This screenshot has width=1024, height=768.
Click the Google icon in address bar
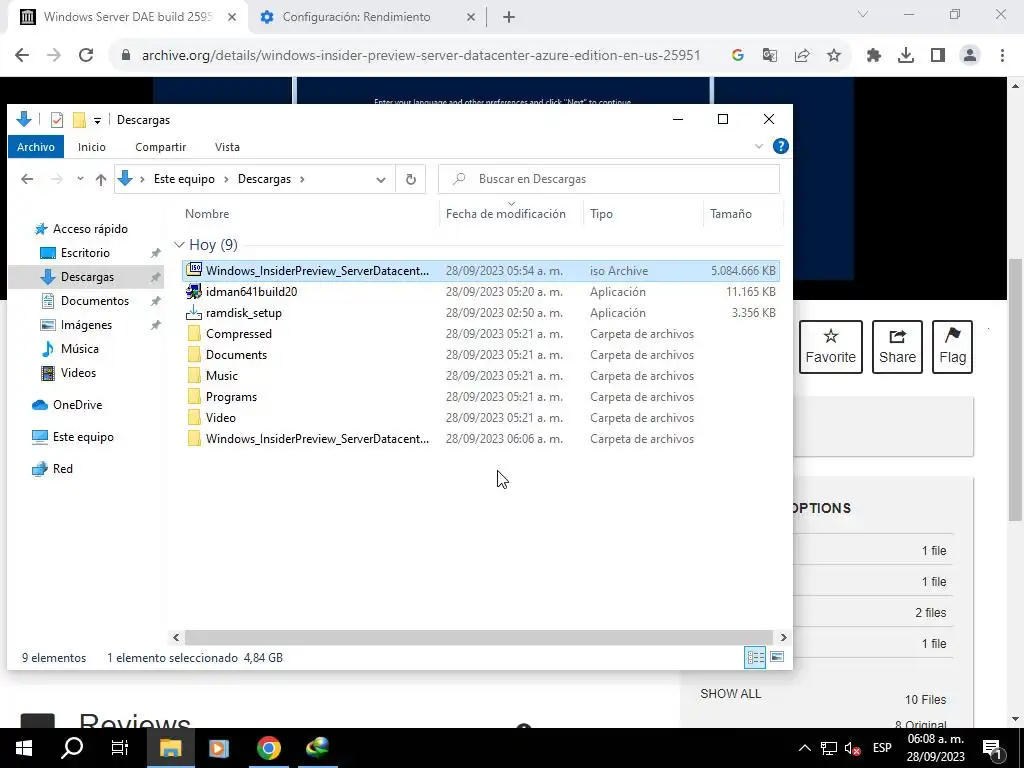click(x=738, y=56)
